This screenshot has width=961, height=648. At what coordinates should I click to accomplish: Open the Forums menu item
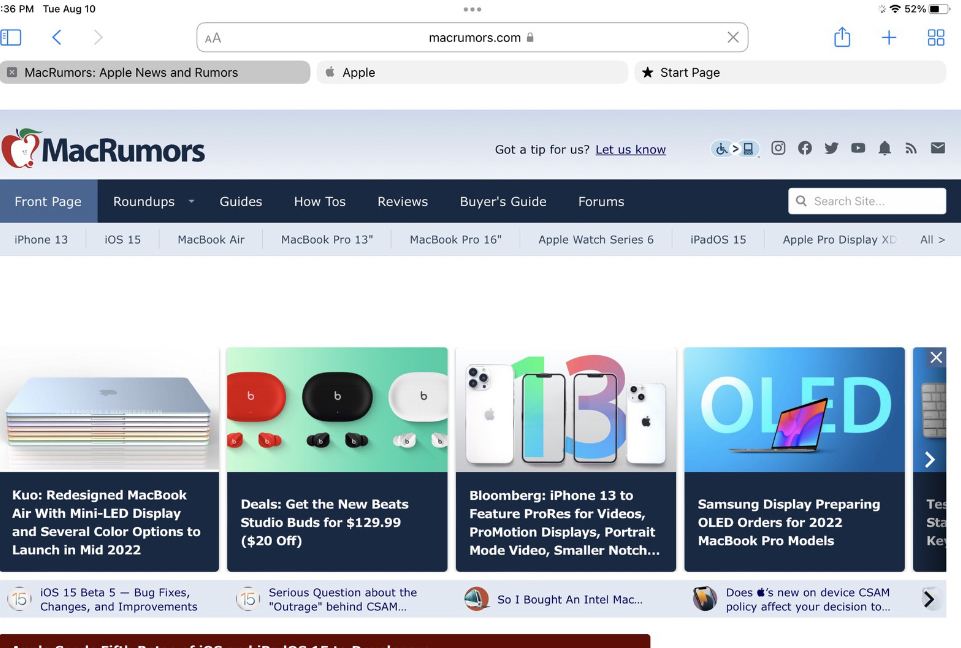coord(601,201)
